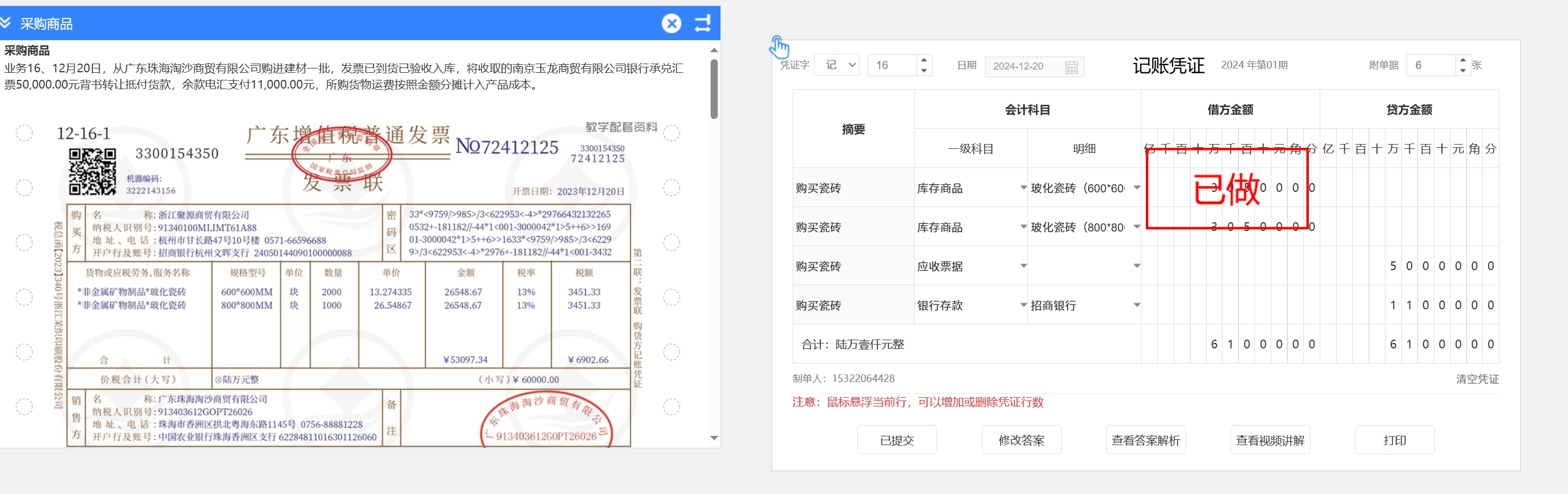The width and height of the screenshot is (1568, 494).
Task: Decrease the 附单据 attachment count
Action: 1463,71
